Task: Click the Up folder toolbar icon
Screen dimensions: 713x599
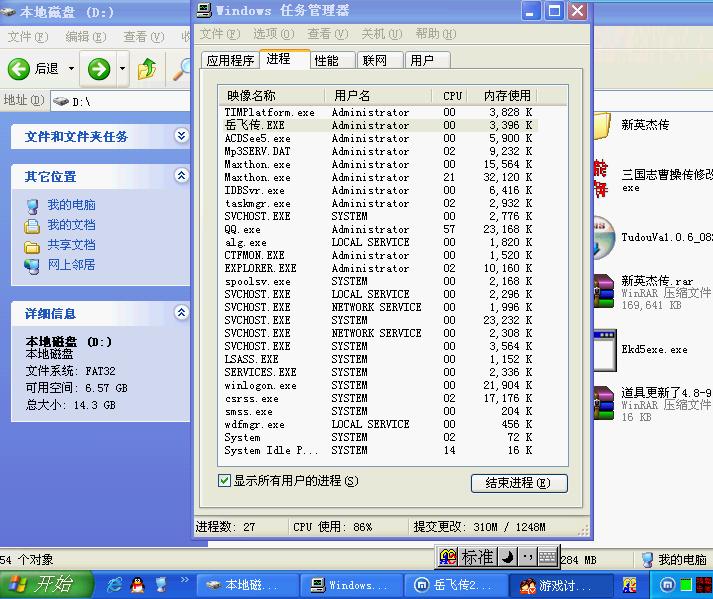Action: (147, 68)
